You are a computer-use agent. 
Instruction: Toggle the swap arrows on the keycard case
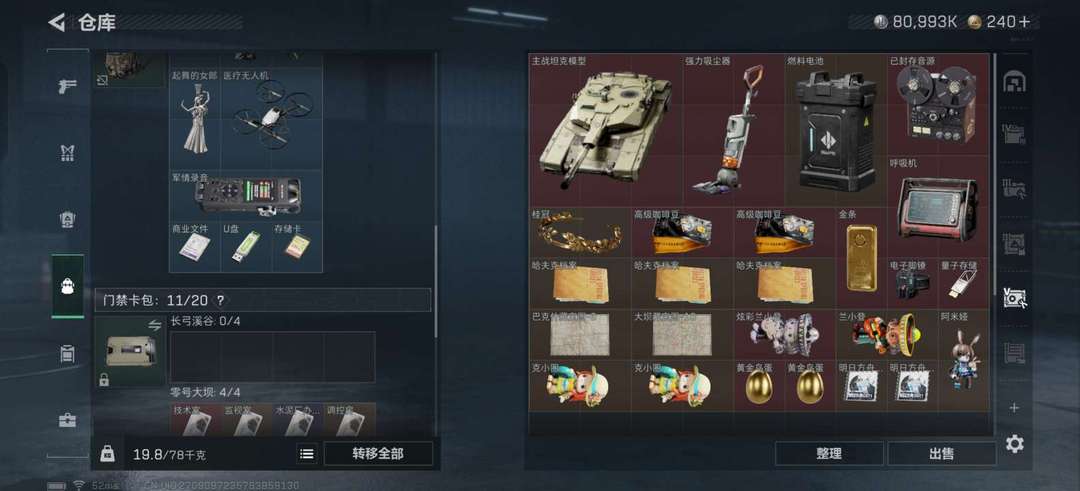coord(154,326)
